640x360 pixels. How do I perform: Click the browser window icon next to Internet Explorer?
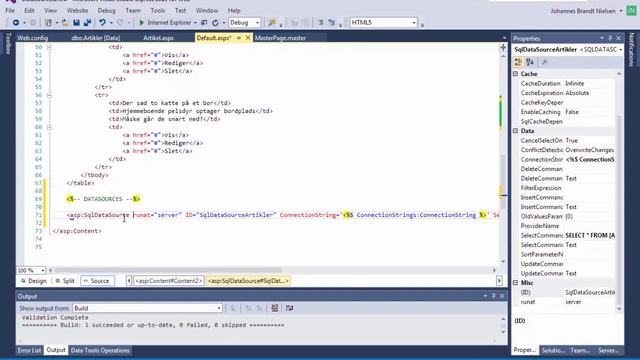(204, 23)
